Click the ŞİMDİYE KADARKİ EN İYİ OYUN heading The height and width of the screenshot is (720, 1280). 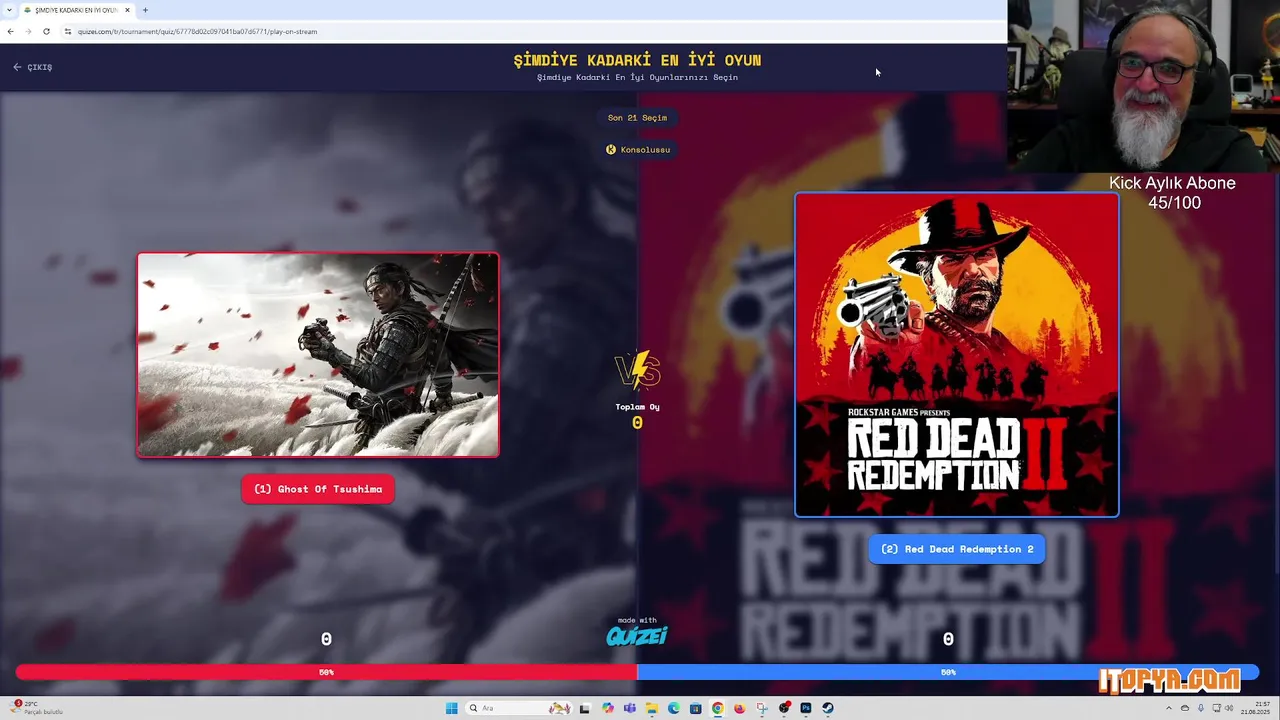(x=637, y=60)
